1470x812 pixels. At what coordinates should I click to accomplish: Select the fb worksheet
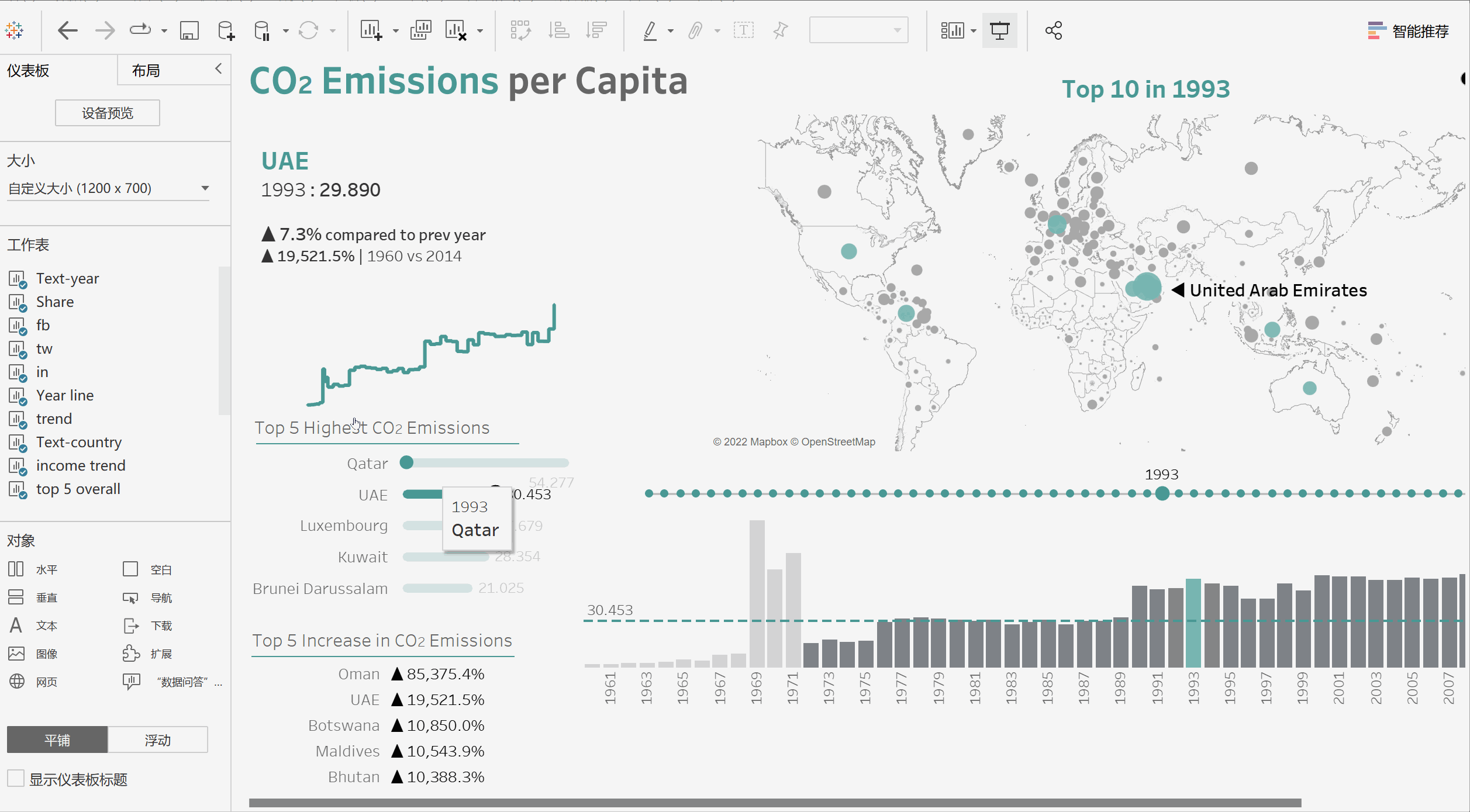tap(43, 325)
